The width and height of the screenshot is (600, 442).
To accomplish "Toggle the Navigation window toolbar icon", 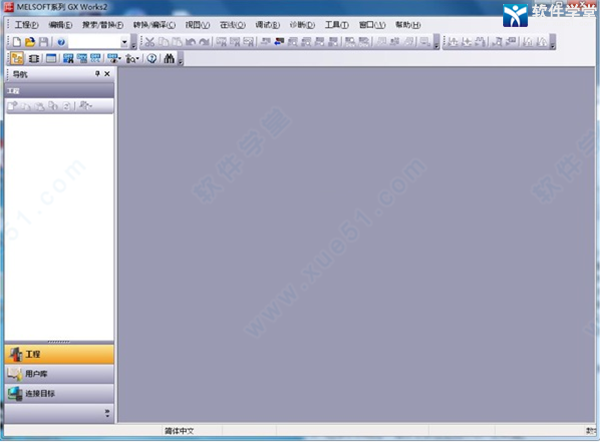I will point(18,59).
